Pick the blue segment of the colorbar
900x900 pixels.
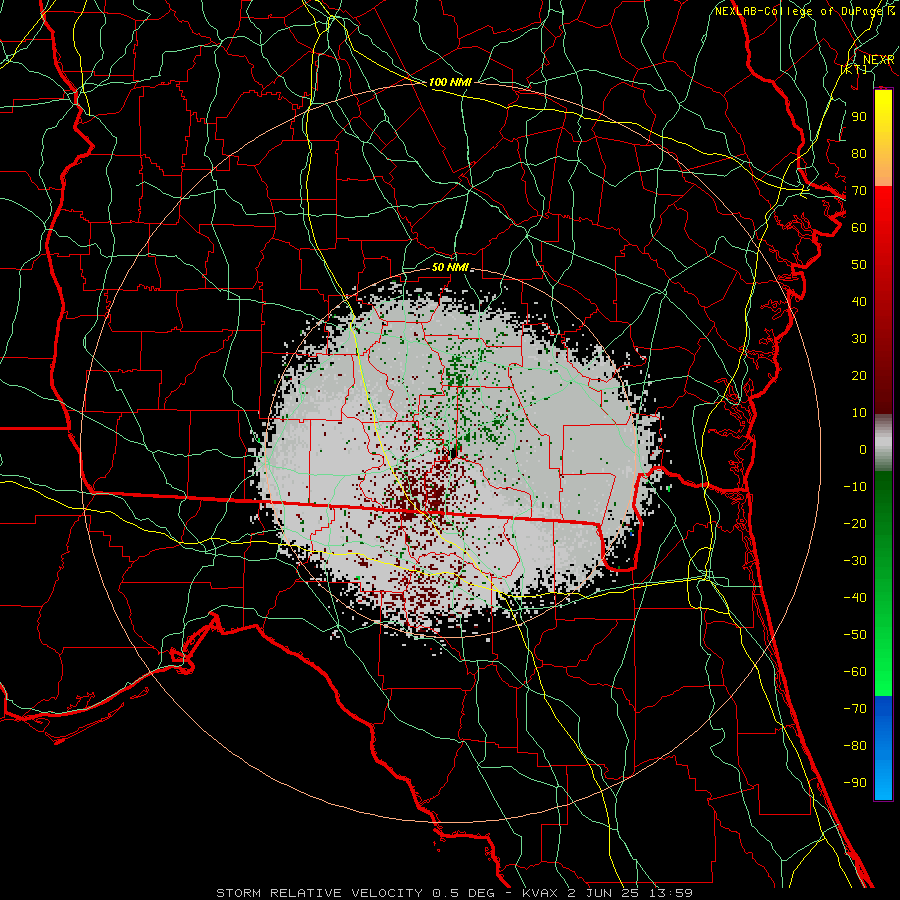click(883, 748)
